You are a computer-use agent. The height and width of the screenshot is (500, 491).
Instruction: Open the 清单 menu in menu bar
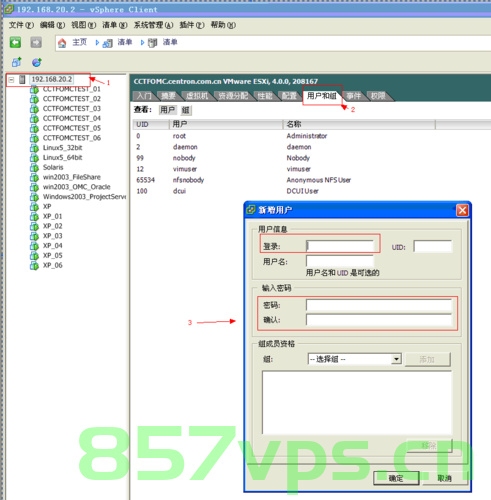115,25
